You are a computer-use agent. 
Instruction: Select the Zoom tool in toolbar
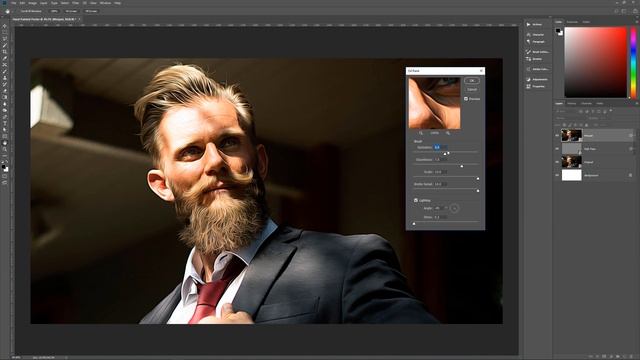[x=5, y=149]
